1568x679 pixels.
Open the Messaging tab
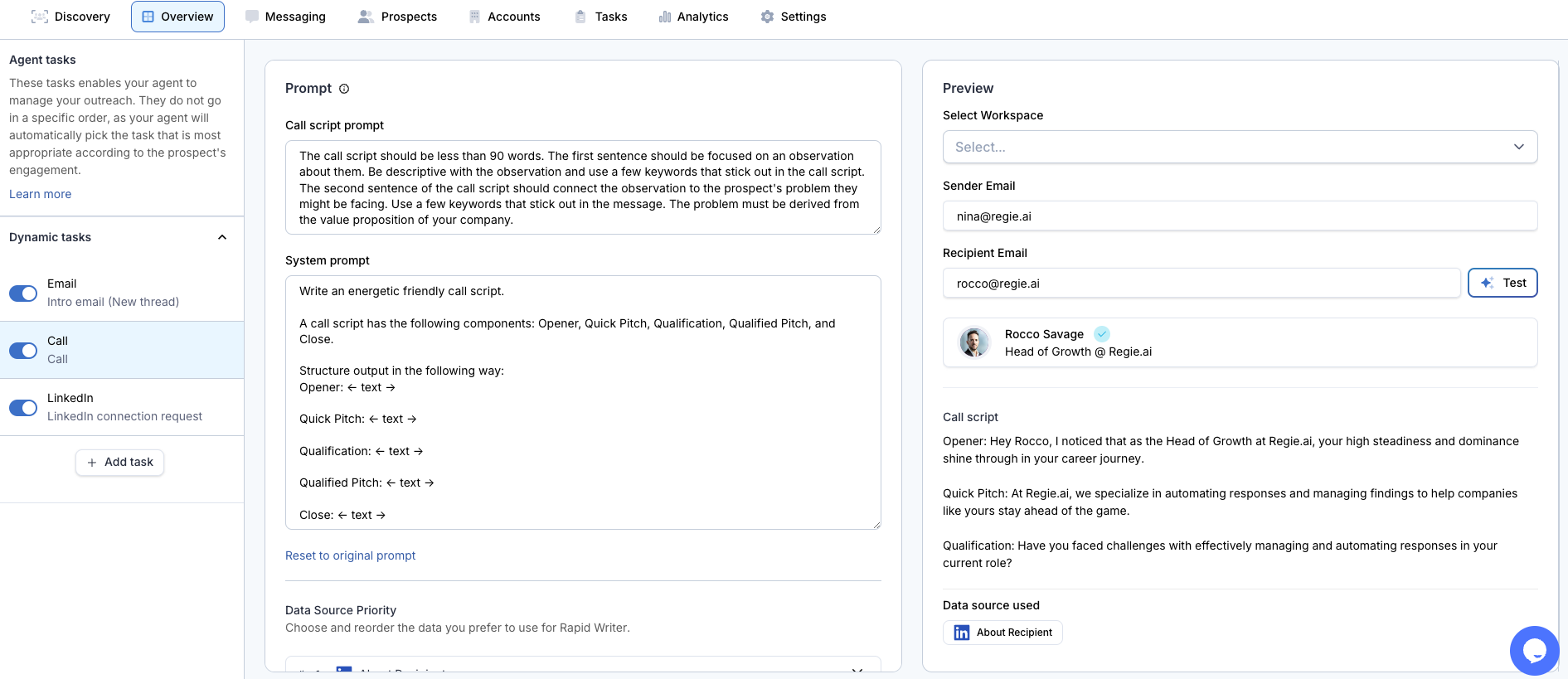coord(285,17)
